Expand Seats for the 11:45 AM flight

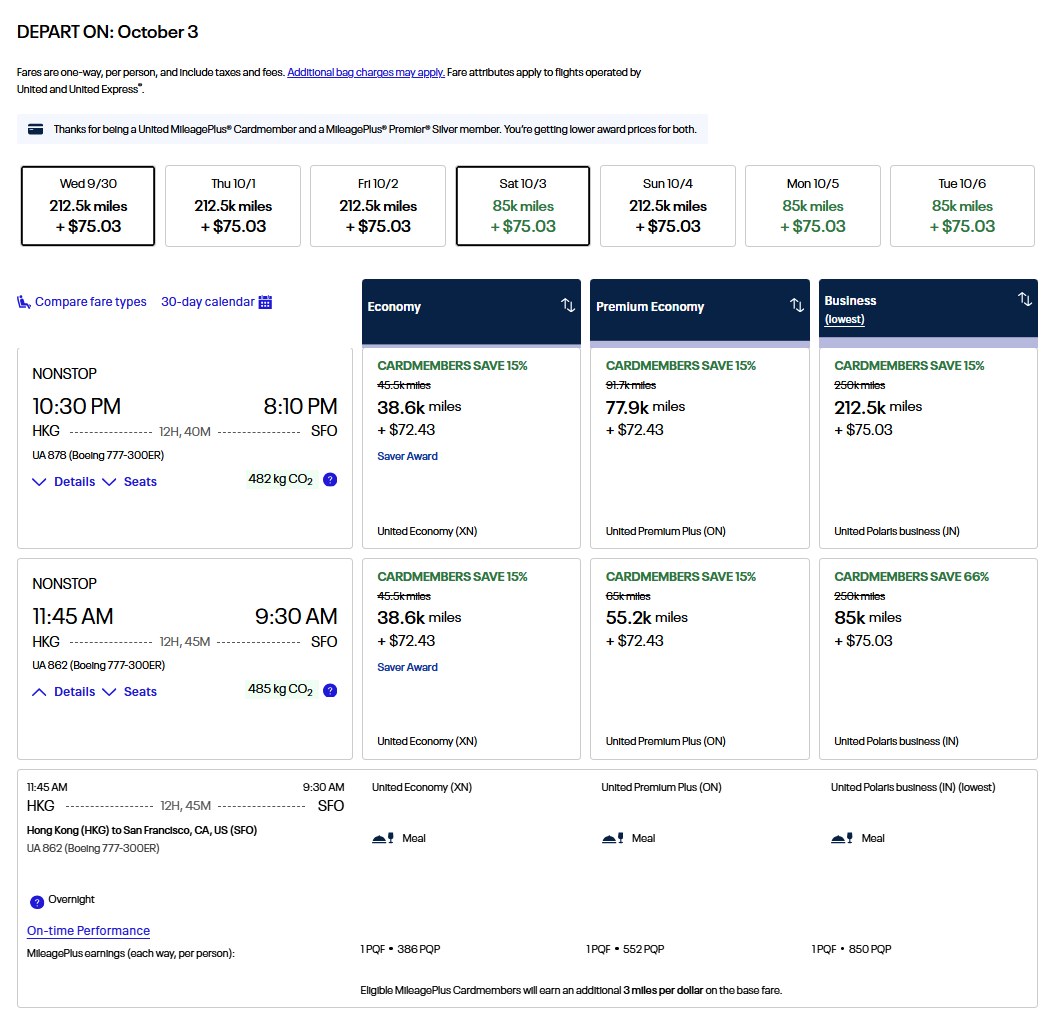point(130,692)
